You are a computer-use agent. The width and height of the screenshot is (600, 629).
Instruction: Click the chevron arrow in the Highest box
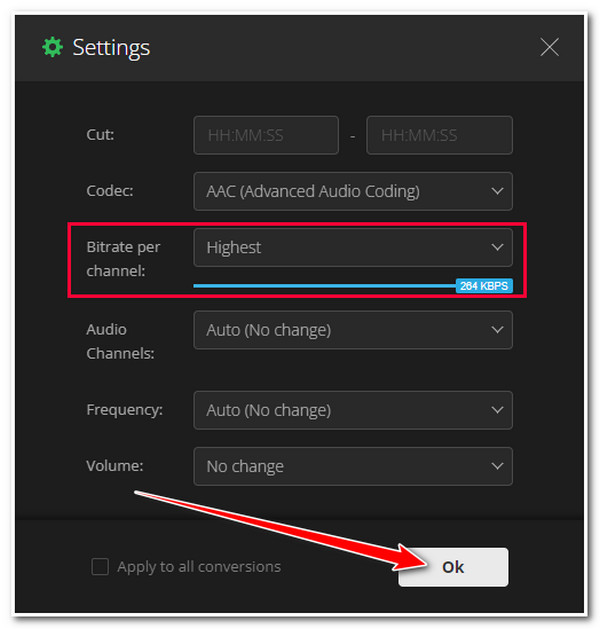(497, 248)
